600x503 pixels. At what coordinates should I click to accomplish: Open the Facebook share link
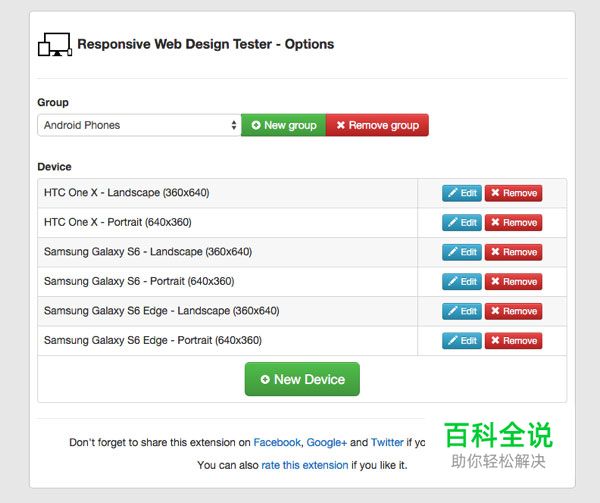(277, 443)
